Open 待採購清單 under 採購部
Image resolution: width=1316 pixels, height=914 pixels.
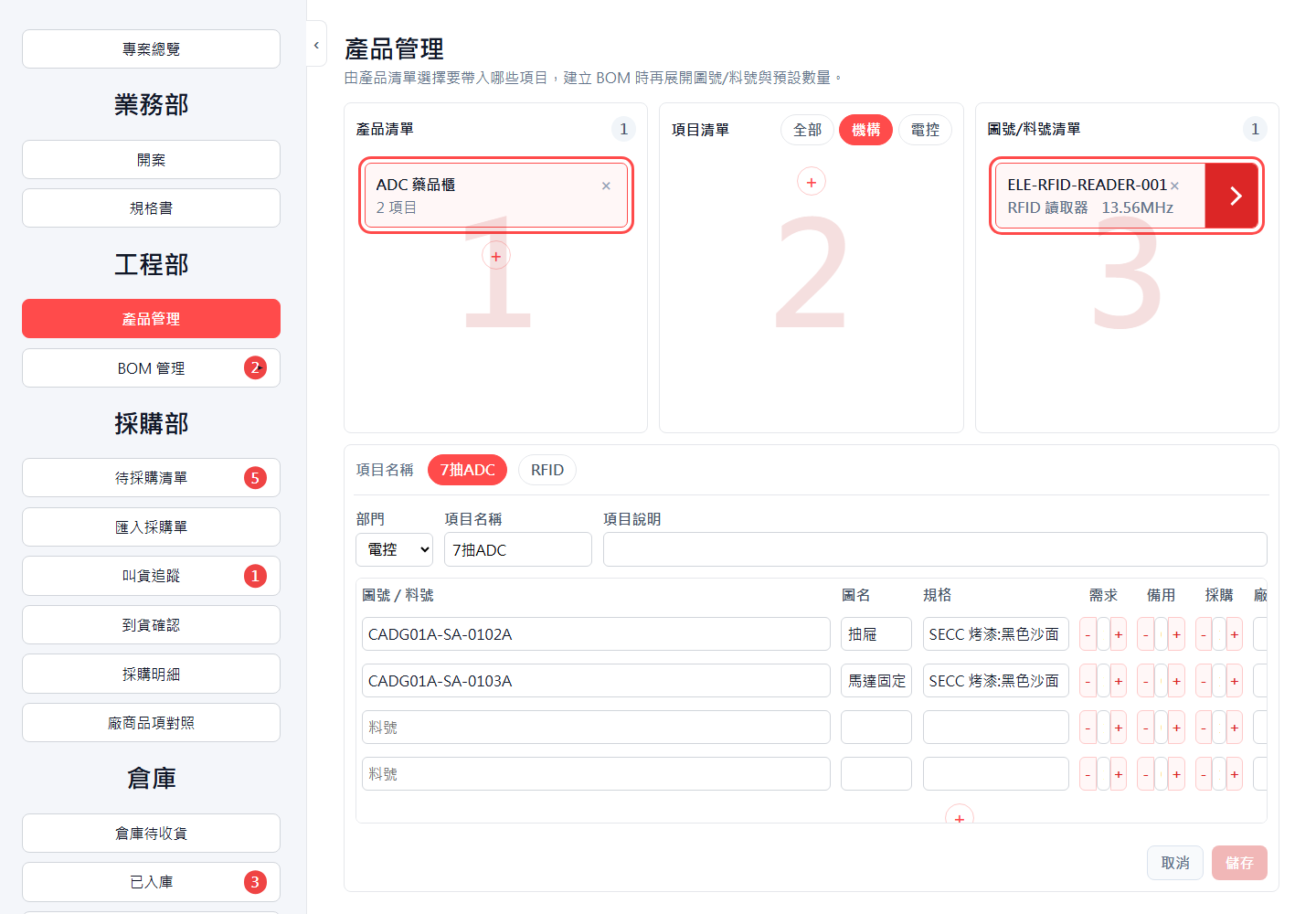click(151, 478)
